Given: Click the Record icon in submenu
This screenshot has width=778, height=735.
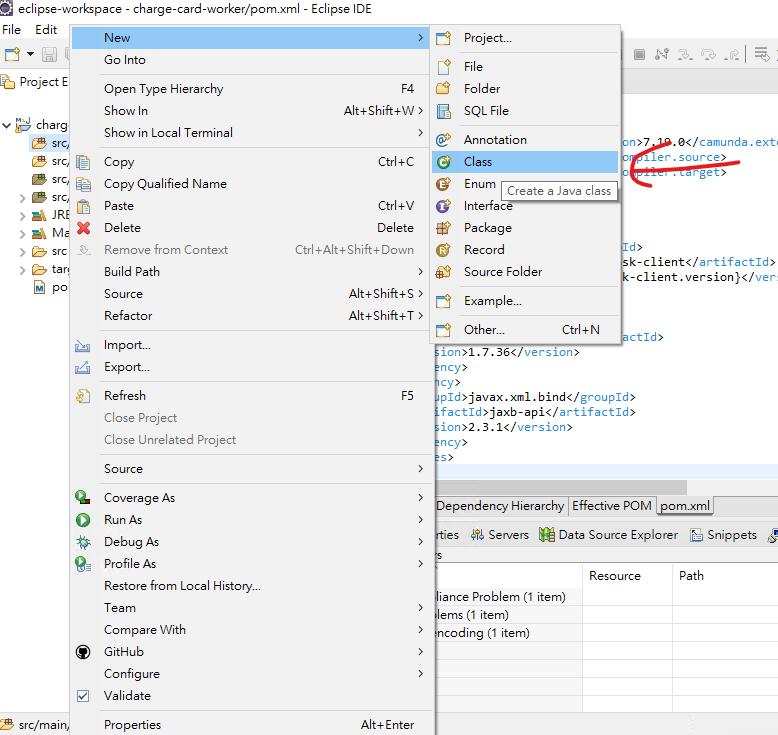Looking at the screenshot, I should pyautogui.click(x=443, y=250).
